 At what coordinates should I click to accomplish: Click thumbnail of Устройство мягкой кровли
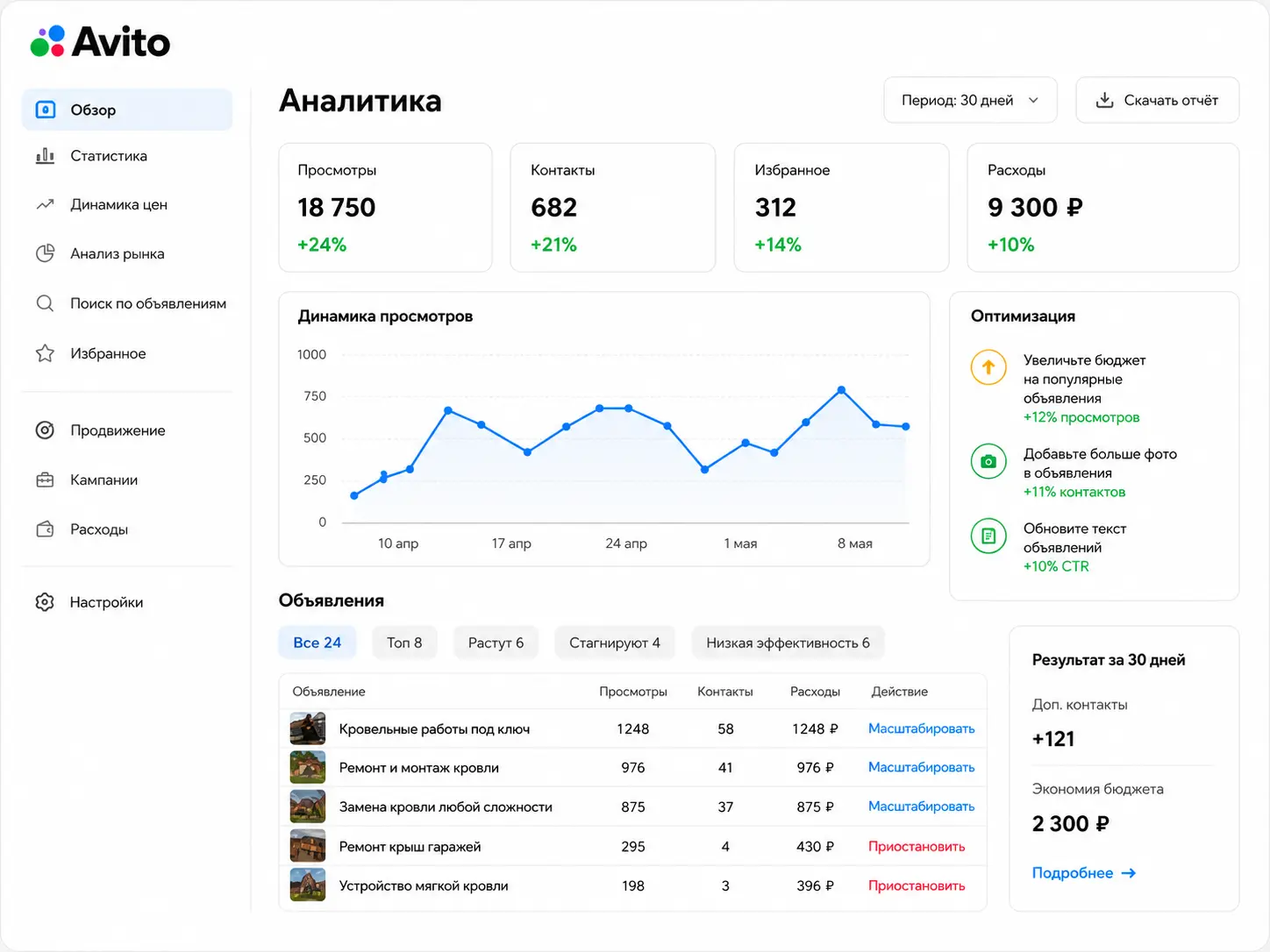point(308,885)
